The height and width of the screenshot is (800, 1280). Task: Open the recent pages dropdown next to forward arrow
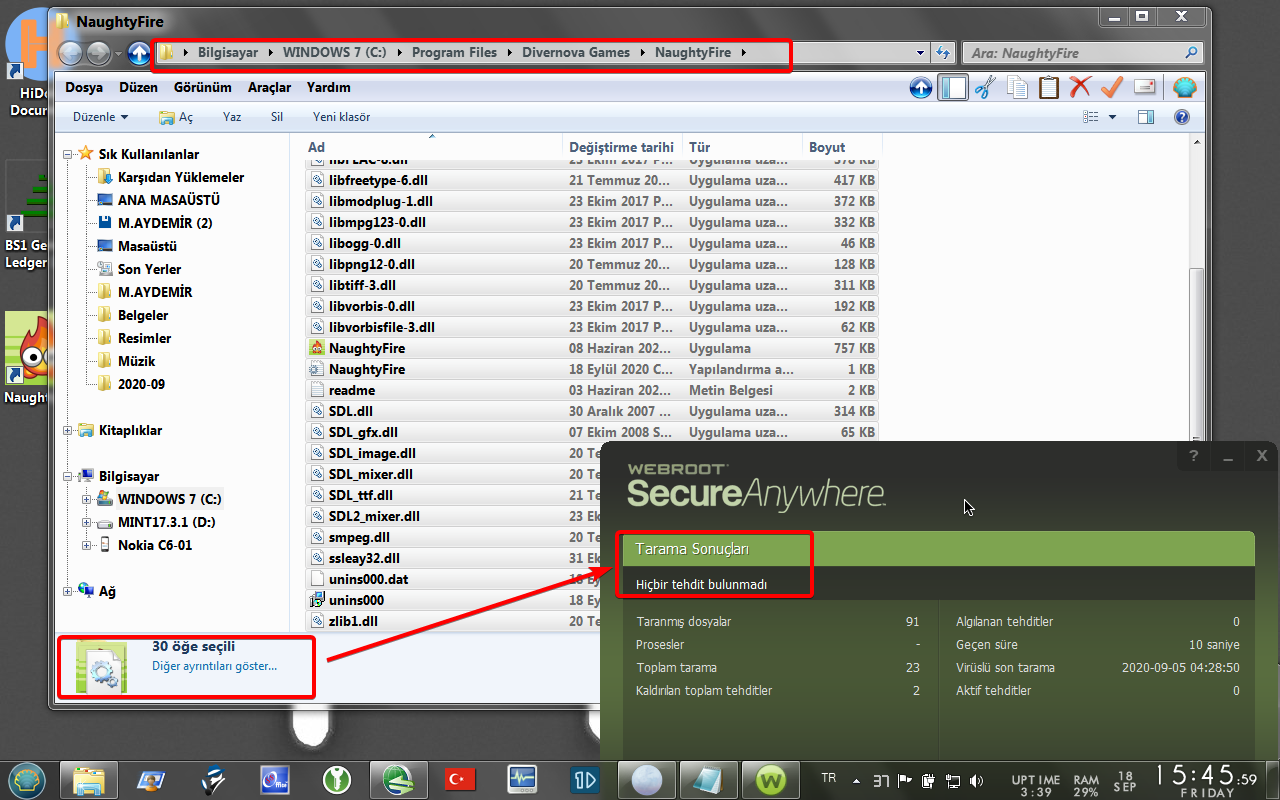pos(118,53)
